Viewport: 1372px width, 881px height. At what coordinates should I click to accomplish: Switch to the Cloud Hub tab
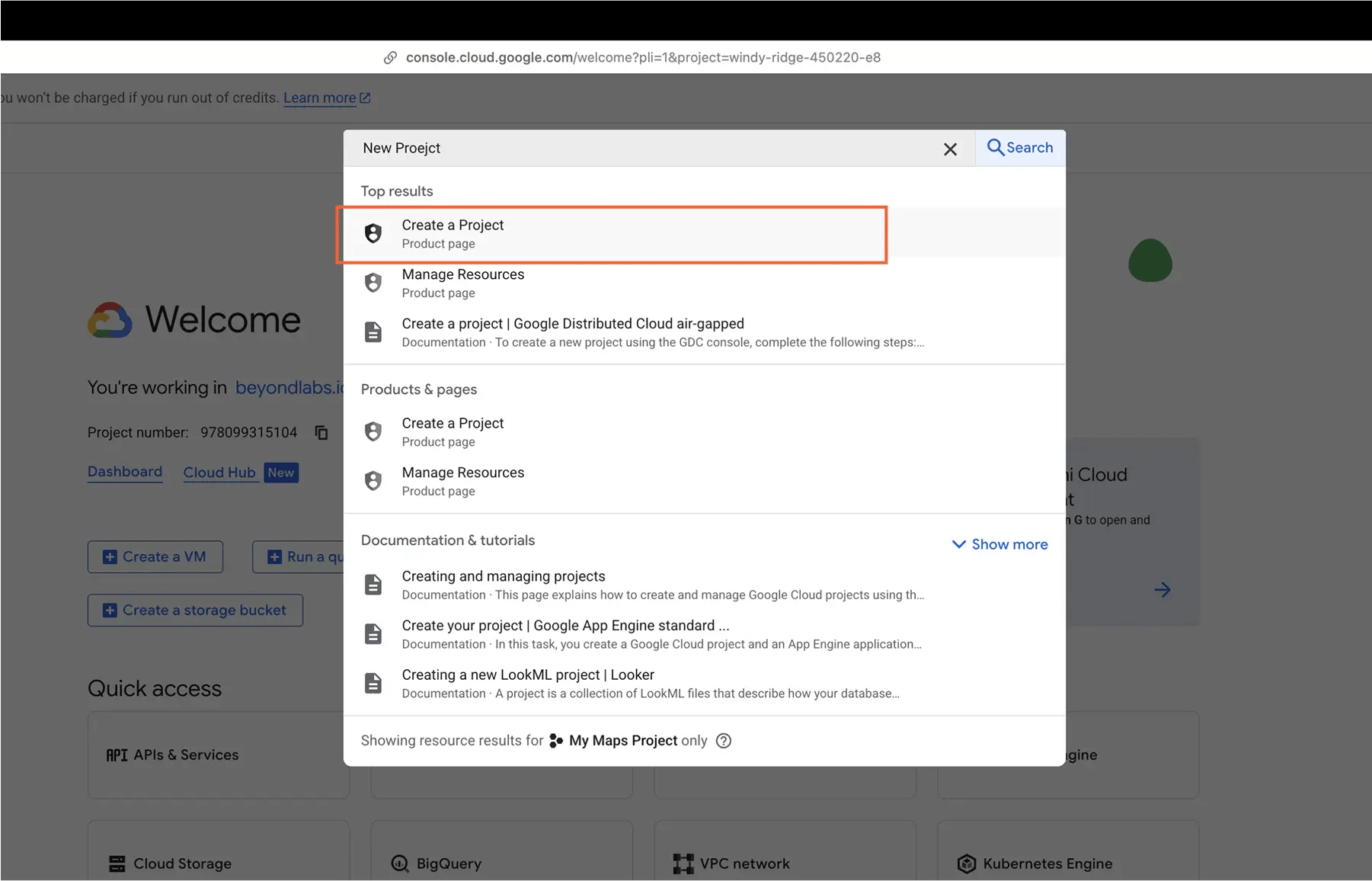tap(219, 473)
